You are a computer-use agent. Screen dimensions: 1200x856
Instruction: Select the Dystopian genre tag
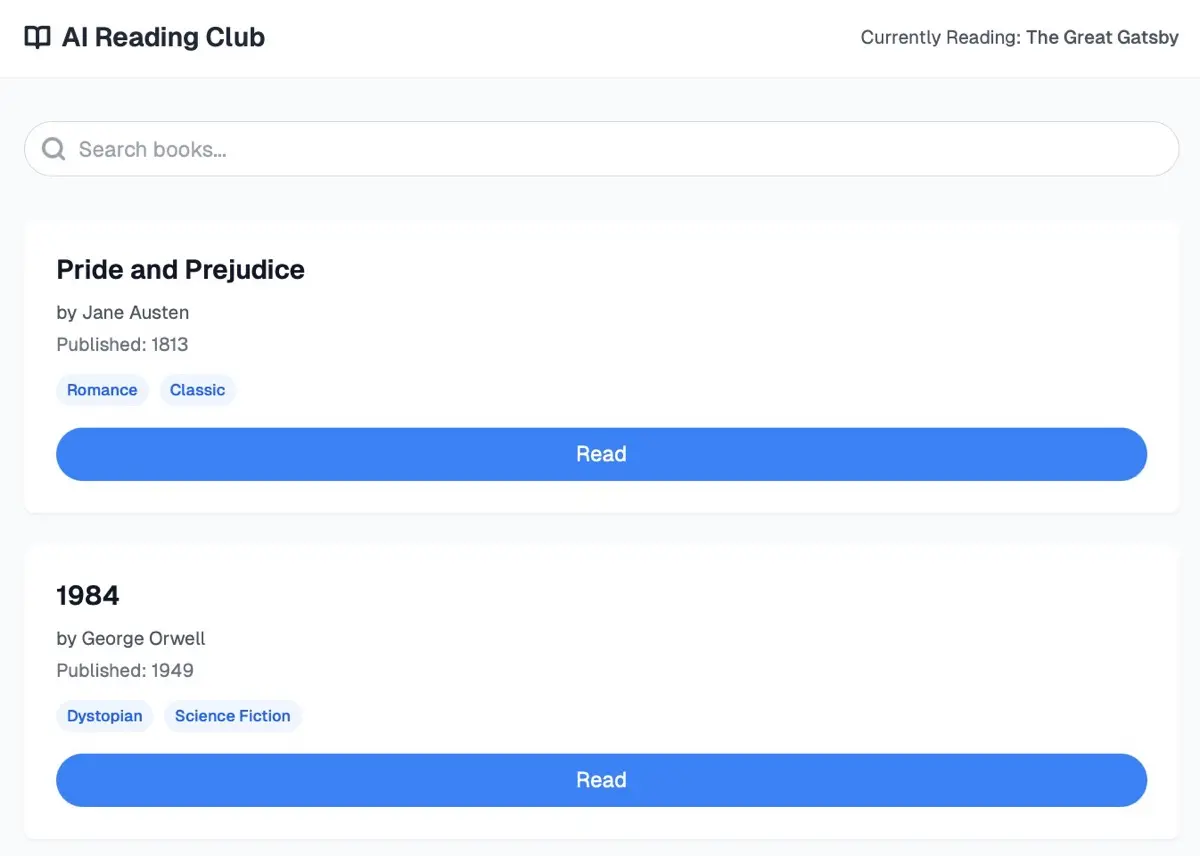104,716
